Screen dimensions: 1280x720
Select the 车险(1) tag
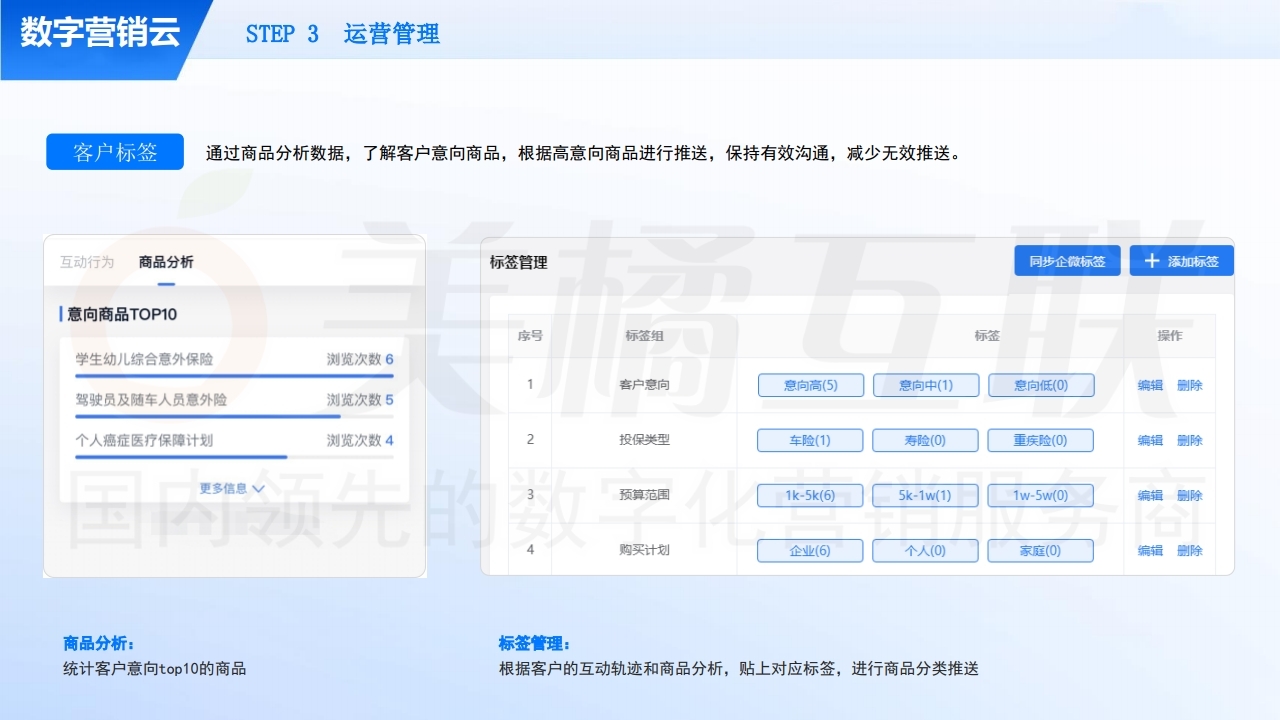click(x=810, y=440)
